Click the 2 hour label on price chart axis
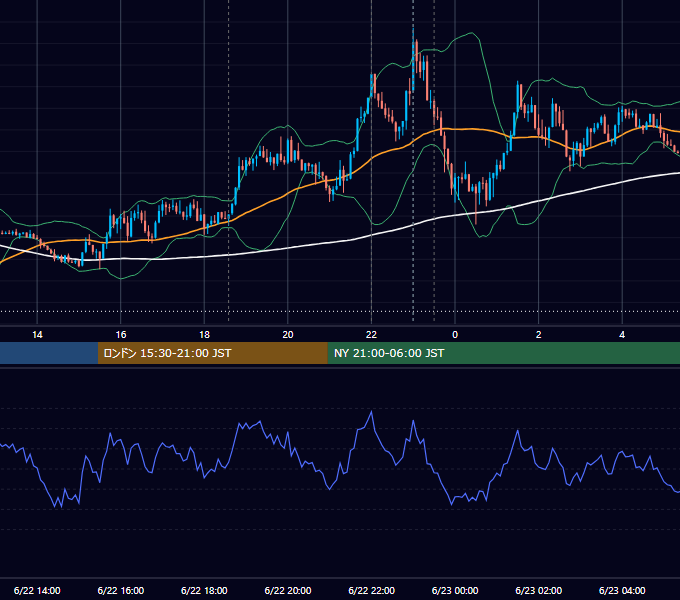The image size is (680, 600). pyautogui.click(x=539, y=335)
